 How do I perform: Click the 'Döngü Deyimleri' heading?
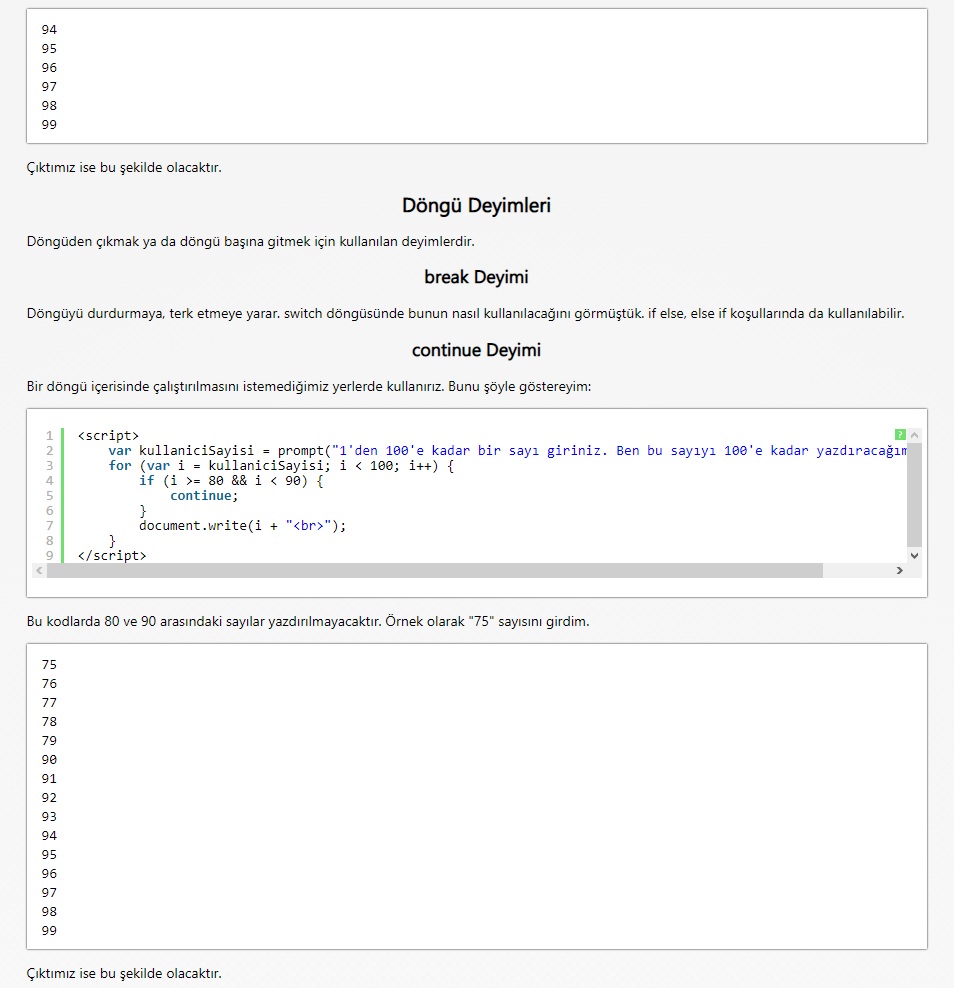tap(476, 205)
